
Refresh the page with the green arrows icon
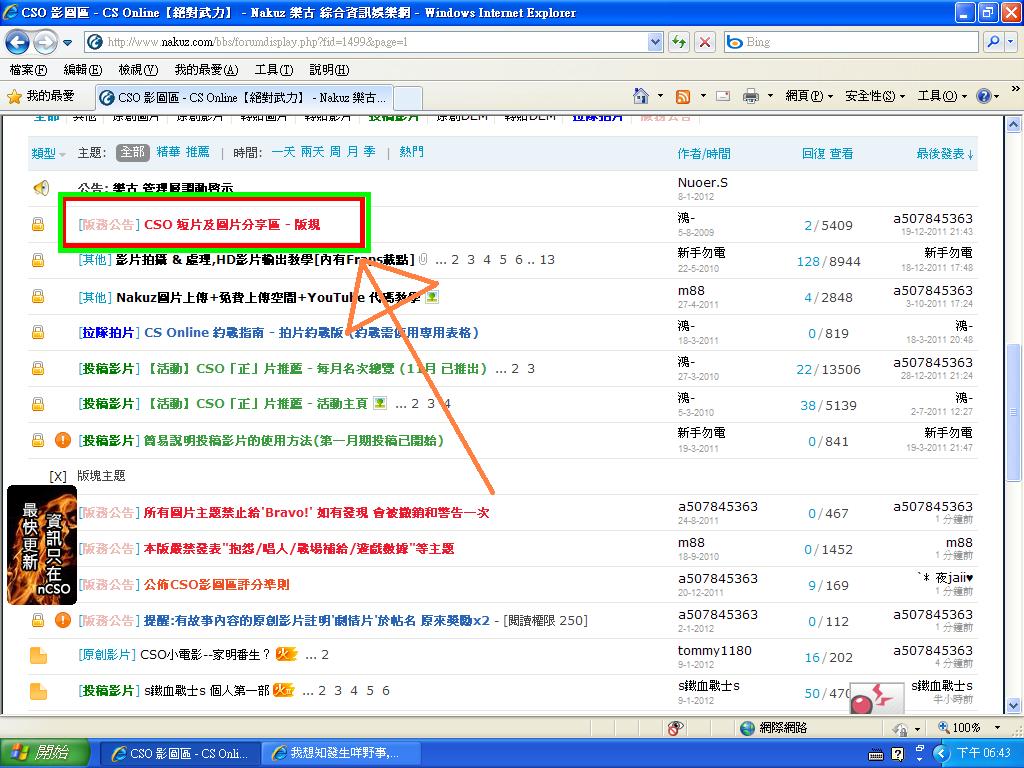(680, 42)
